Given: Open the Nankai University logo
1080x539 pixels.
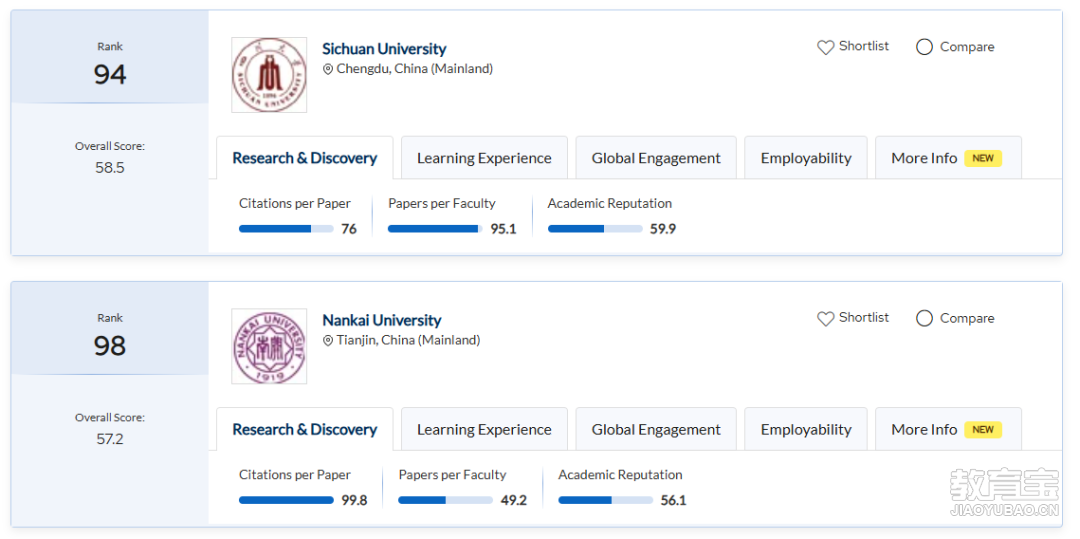Looking at the screenshot, I should pyautogui.click(x=269, y=346).
